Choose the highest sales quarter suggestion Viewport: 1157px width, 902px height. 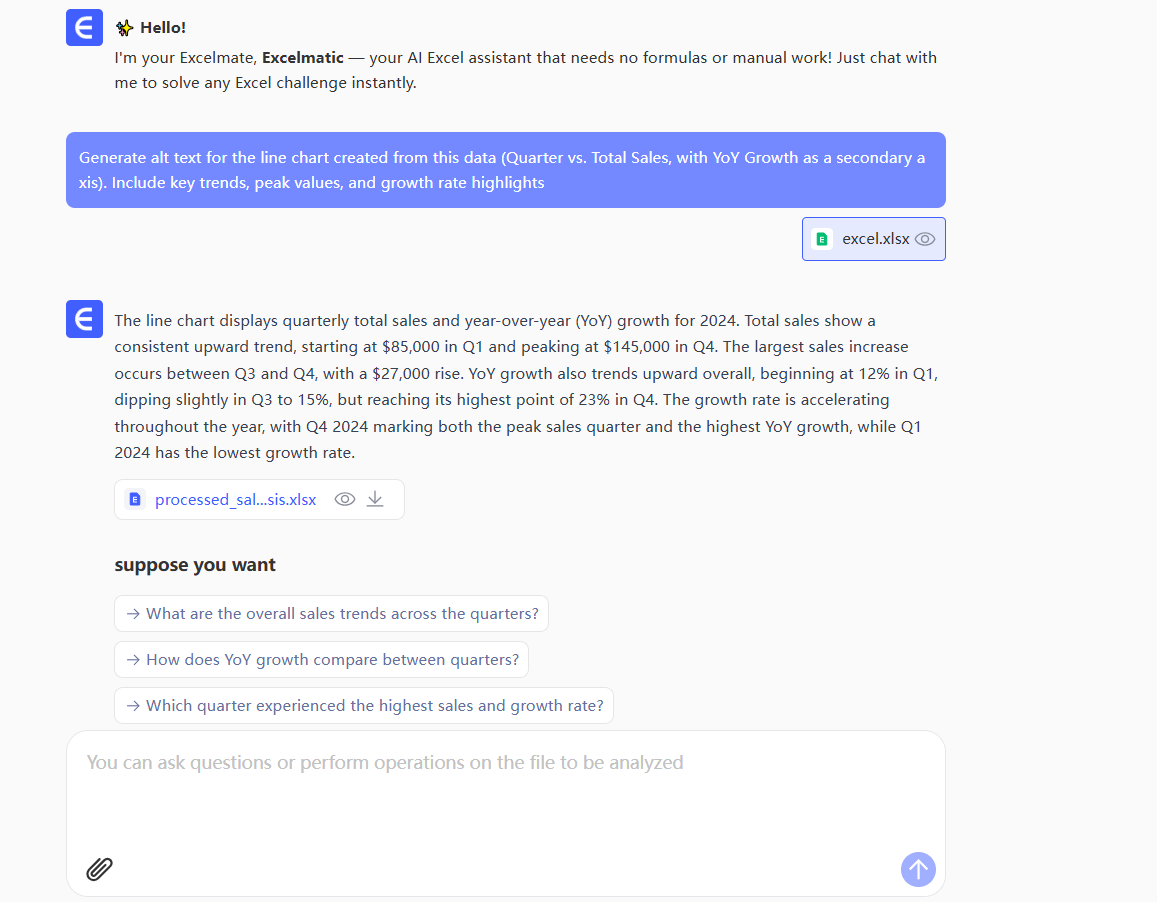pos(364,705)
